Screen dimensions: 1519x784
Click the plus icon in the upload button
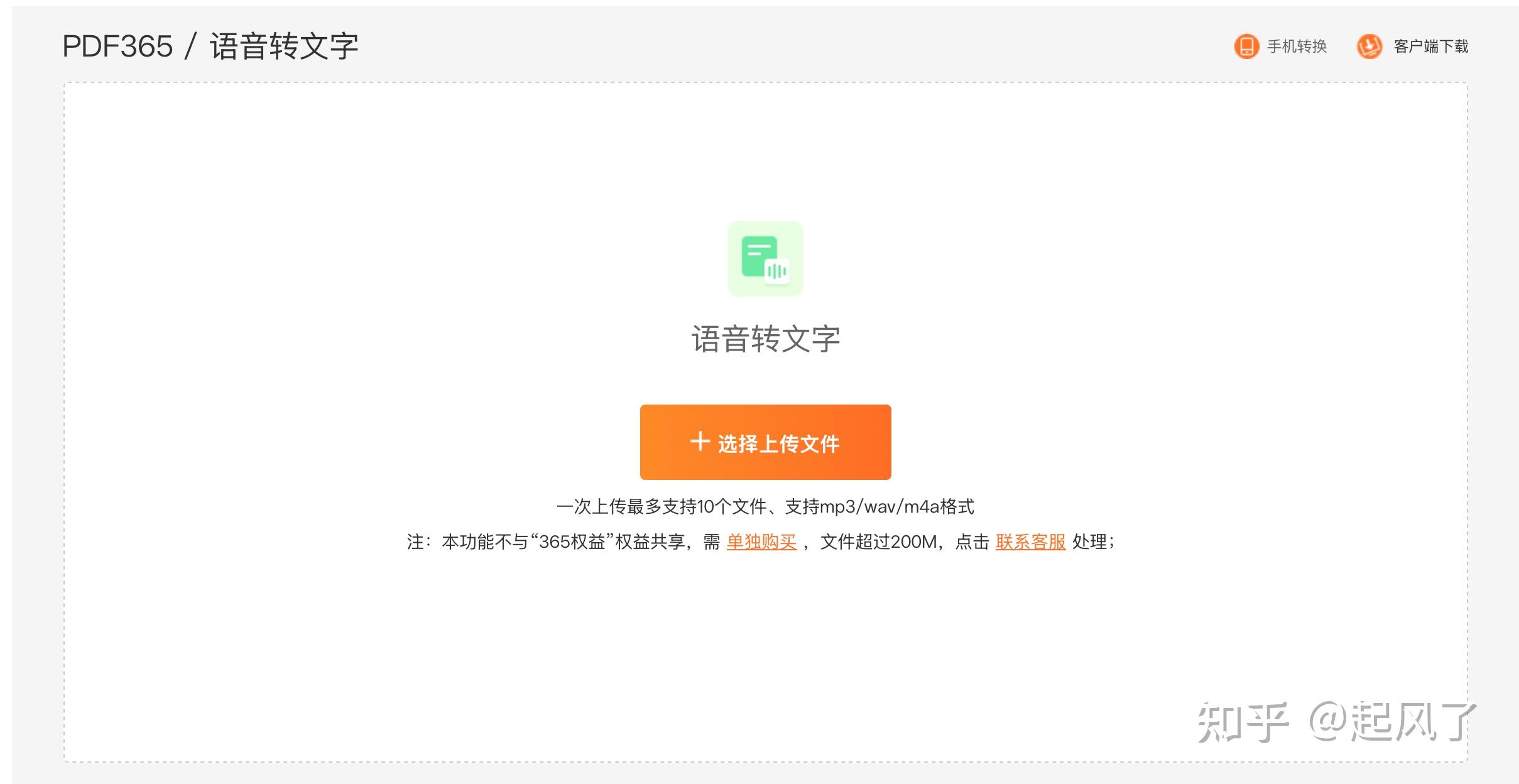point(700,442)
